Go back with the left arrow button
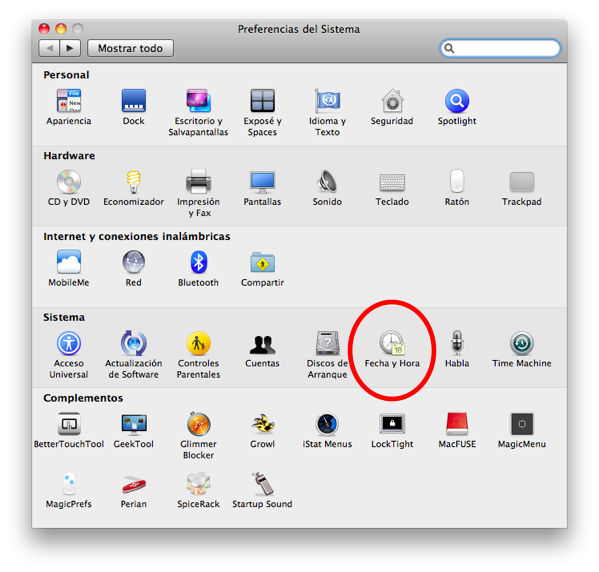Image resolution: width=599 pixels, height=572 pixels. coord(49,48)
